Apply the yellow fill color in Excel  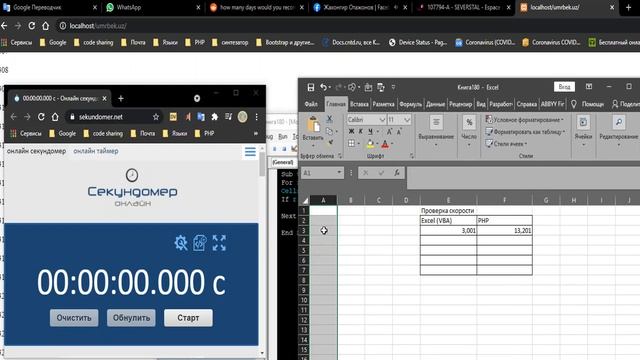(370, 144)
